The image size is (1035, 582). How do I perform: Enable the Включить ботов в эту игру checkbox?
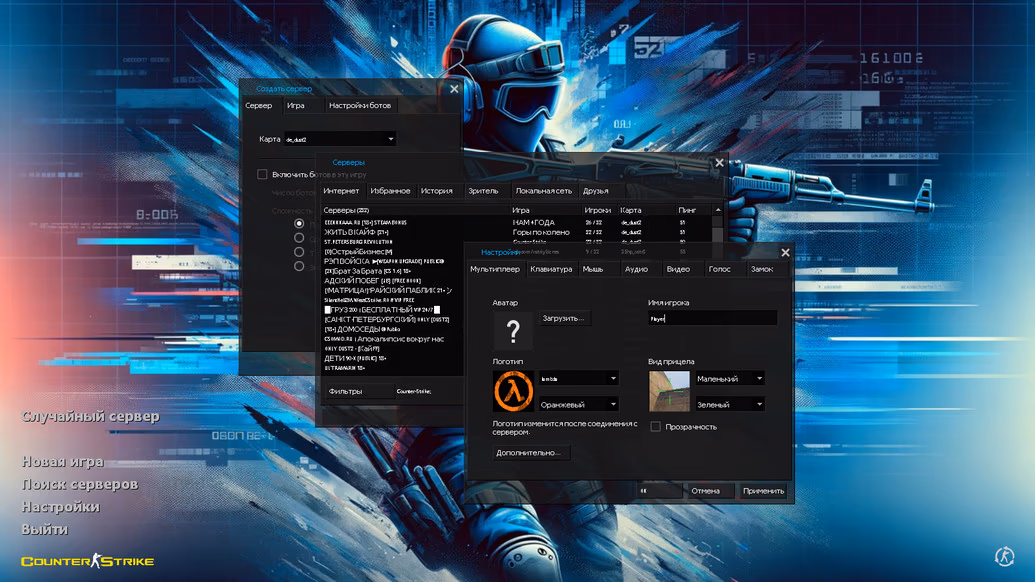262,174
